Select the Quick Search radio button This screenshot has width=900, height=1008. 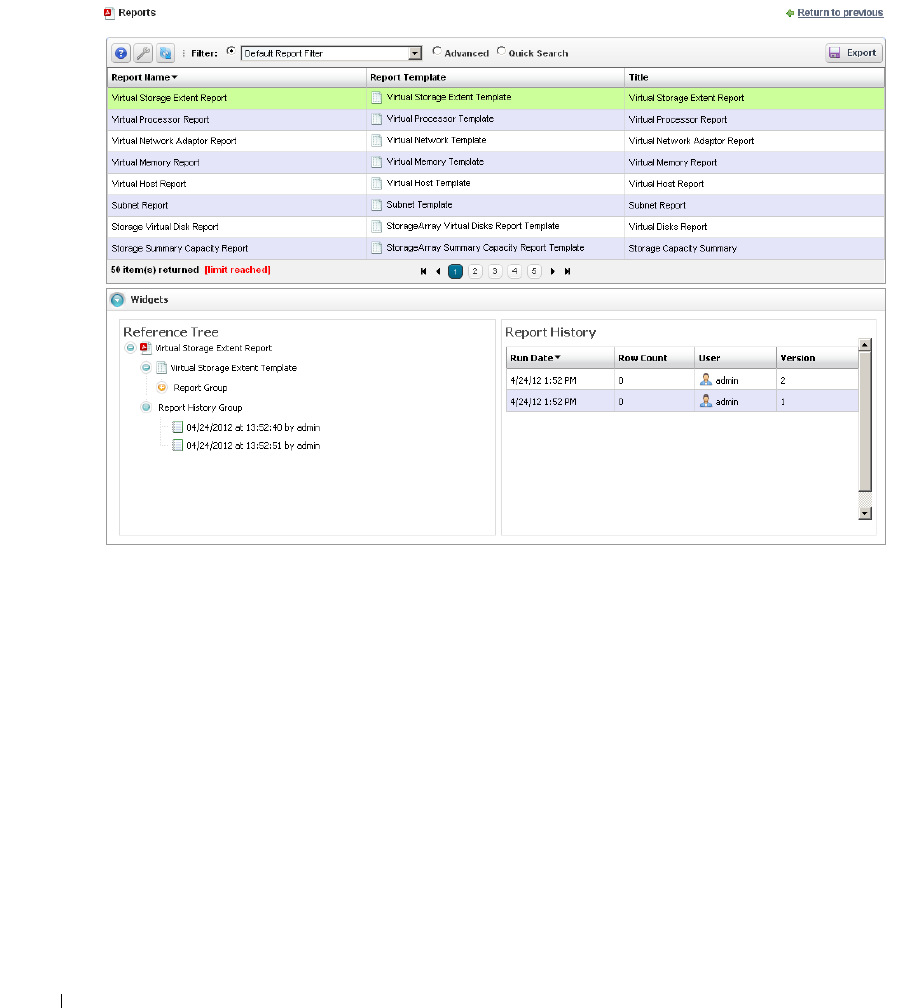(501, 51)
